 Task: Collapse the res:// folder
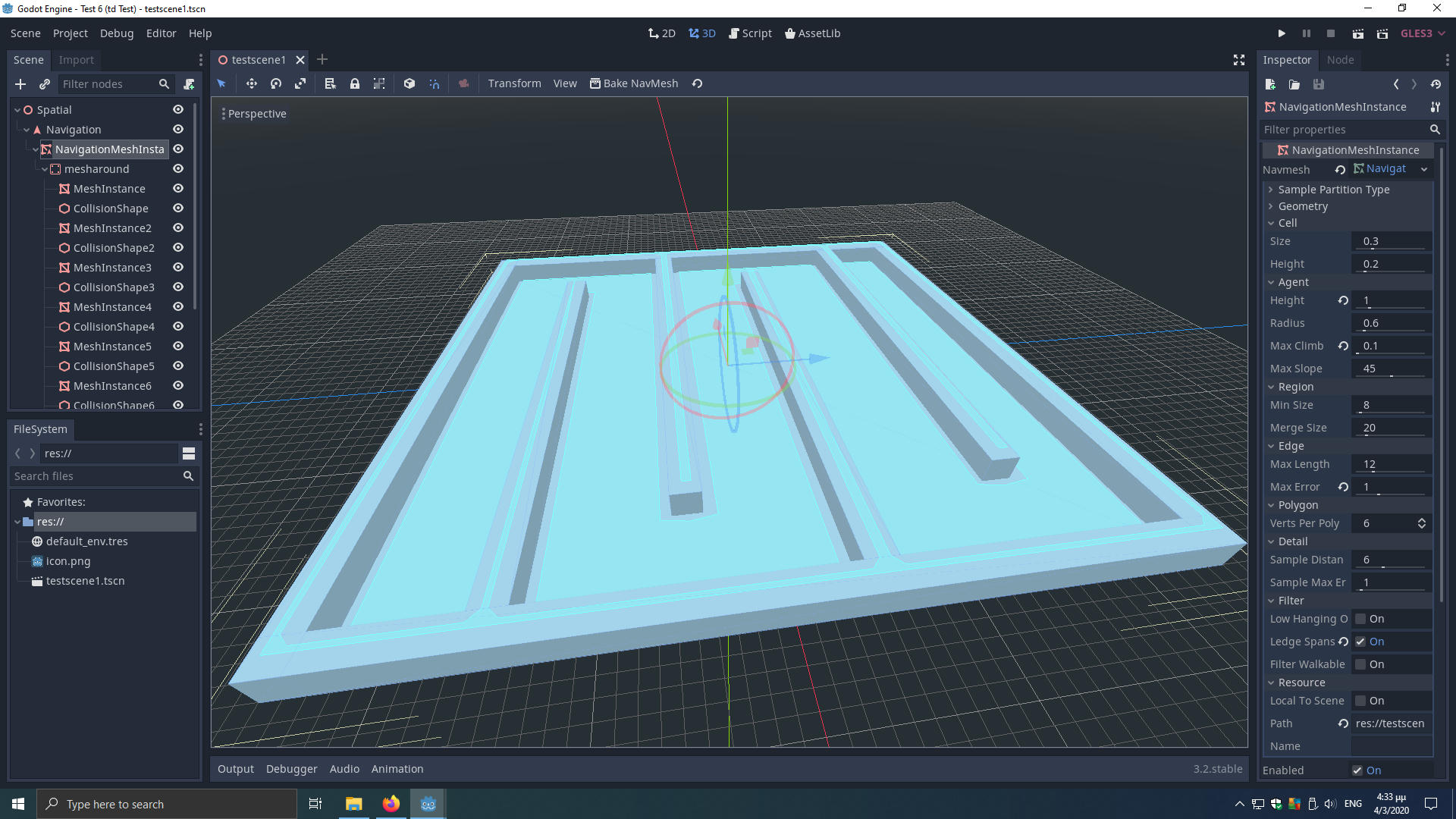coord(17,522)
